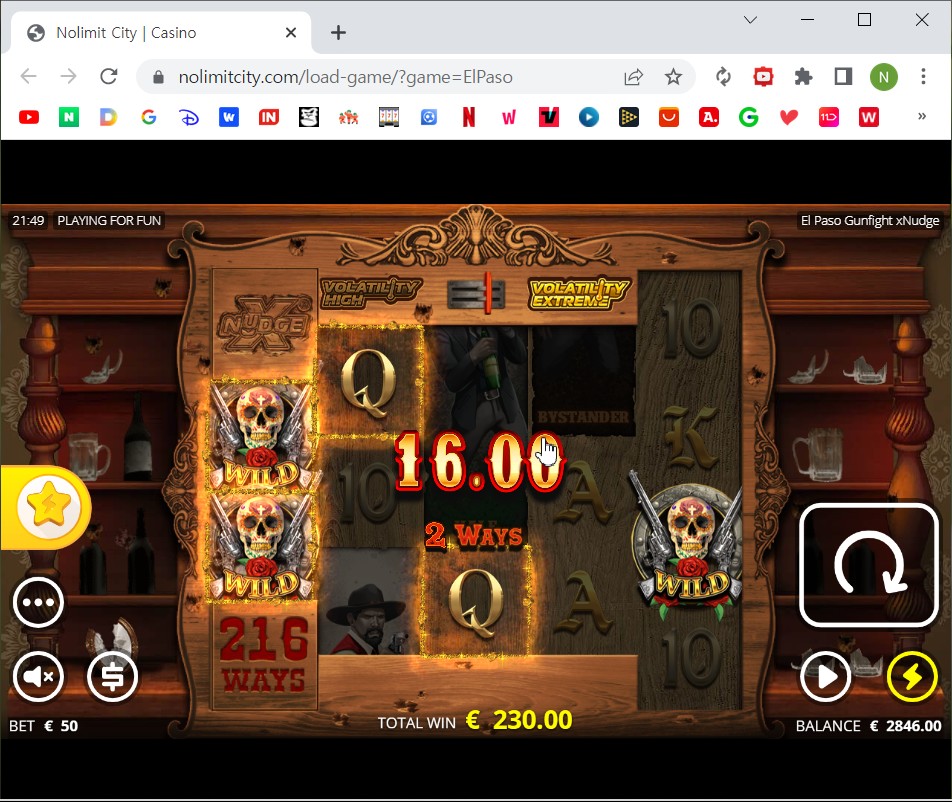Close the Nolimit City tab
952x802 pixels.
[x=291, y=33]
